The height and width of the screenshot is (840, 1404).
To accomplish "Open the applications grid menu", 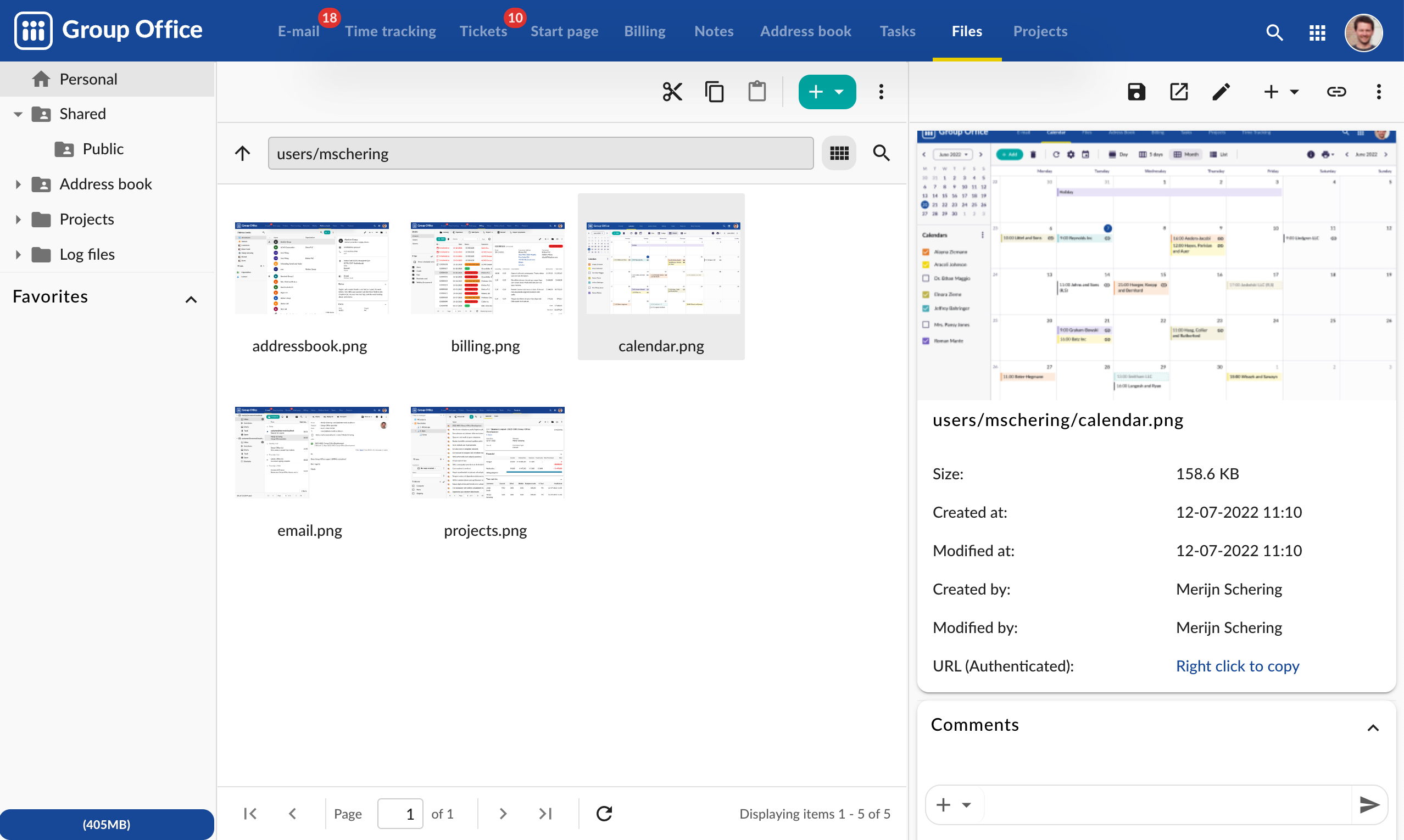I will pyautogui.click(x=1317, y=32).
